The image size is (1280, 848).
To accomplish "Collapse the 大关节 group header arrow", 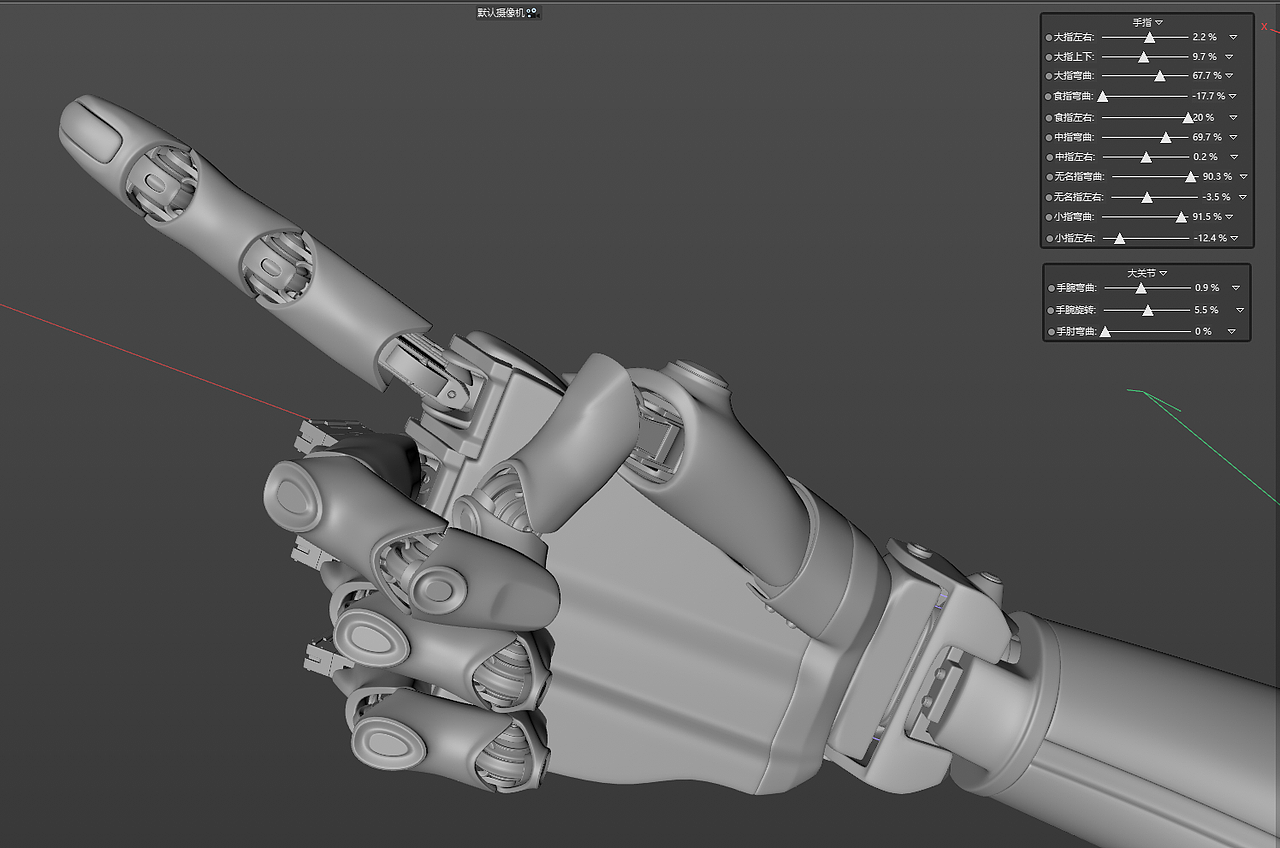I will (x=1164, y=272).
